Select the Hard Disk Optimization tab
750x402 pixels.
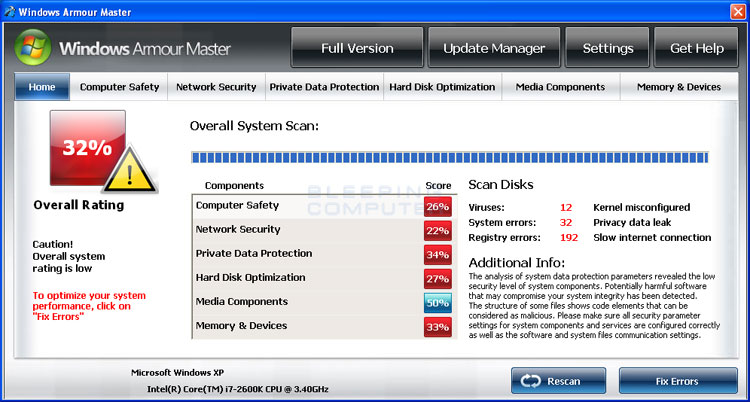point(442,87)
